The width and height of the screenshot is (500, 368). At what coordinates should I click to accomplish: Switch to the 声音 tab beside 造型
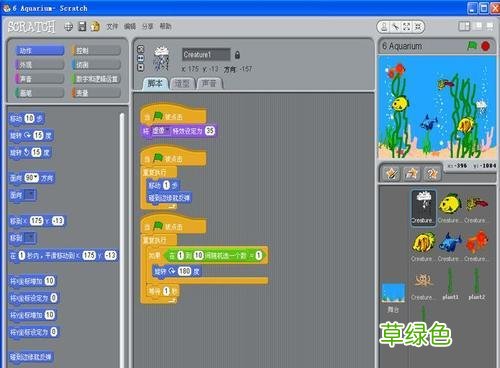pos(209,84)
